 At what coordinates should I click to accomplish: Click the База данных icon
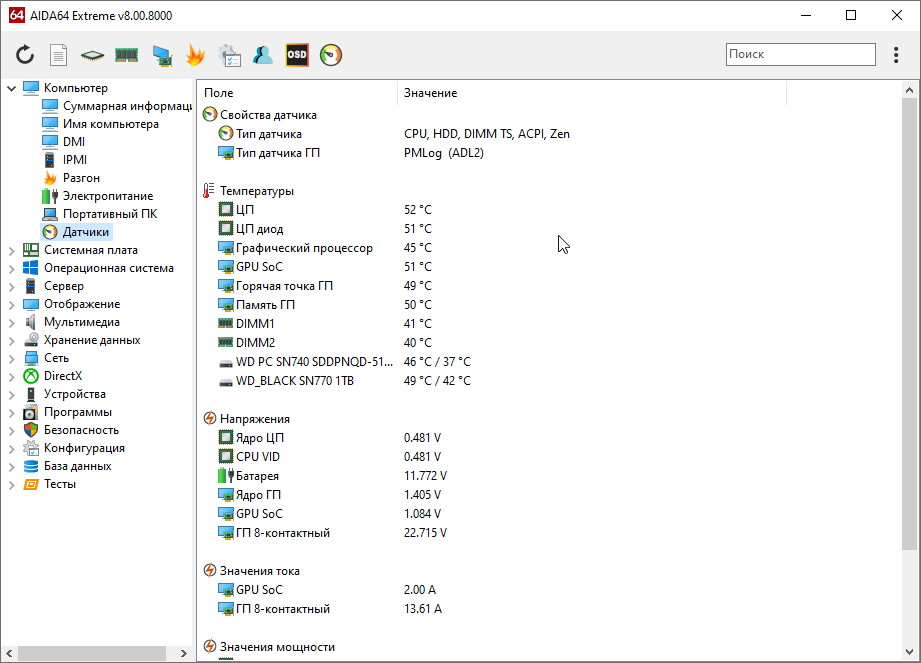(31, 466)
